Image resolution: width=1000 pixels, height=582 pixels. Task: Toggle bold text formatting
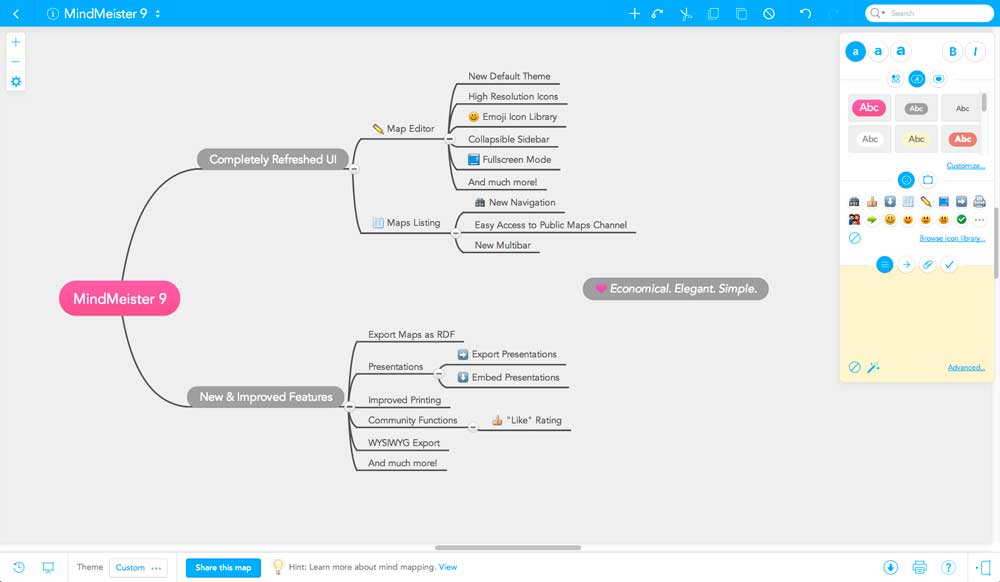953,52
